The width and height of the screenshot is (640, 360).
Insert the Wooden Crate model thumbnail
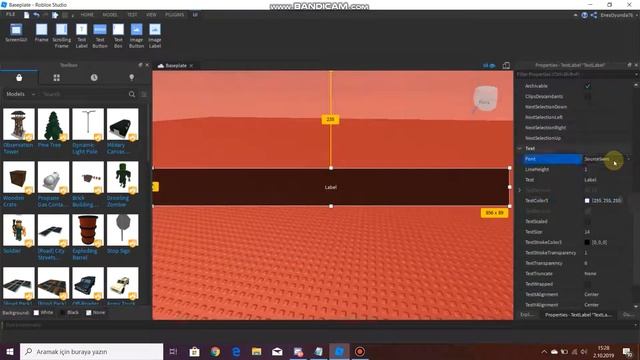[x=19, y=177]
